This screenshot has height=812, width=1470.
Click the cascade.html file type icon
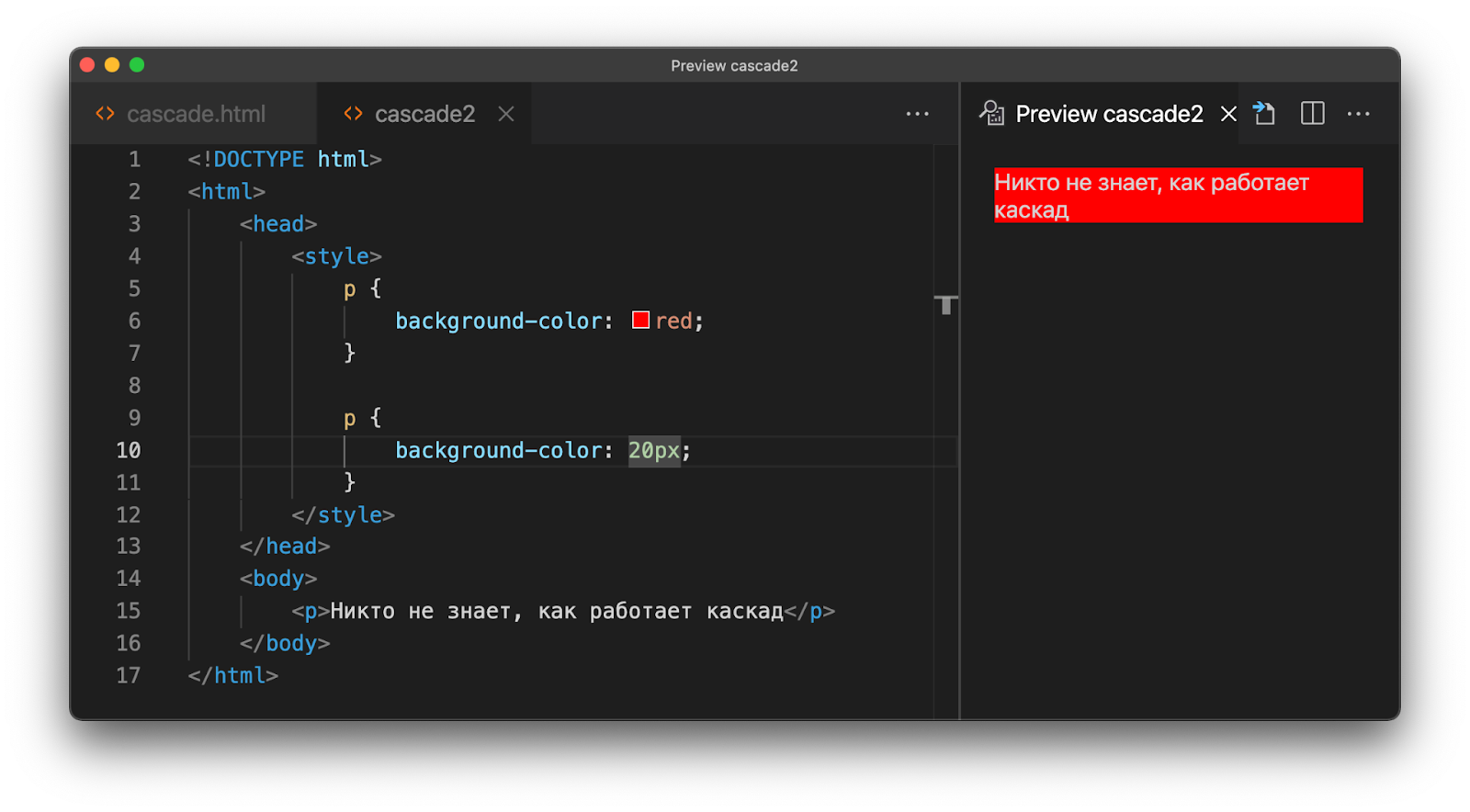106,113
